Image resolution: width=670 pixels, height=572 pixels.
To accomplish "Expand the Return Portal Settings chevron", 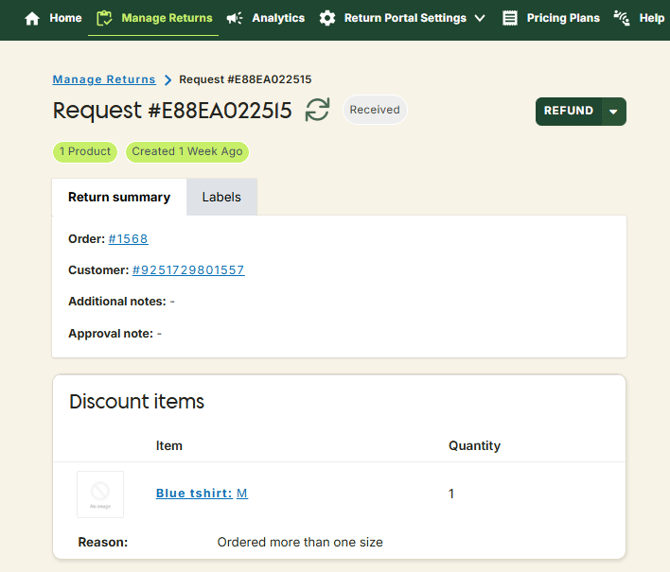I will point(480,18).
